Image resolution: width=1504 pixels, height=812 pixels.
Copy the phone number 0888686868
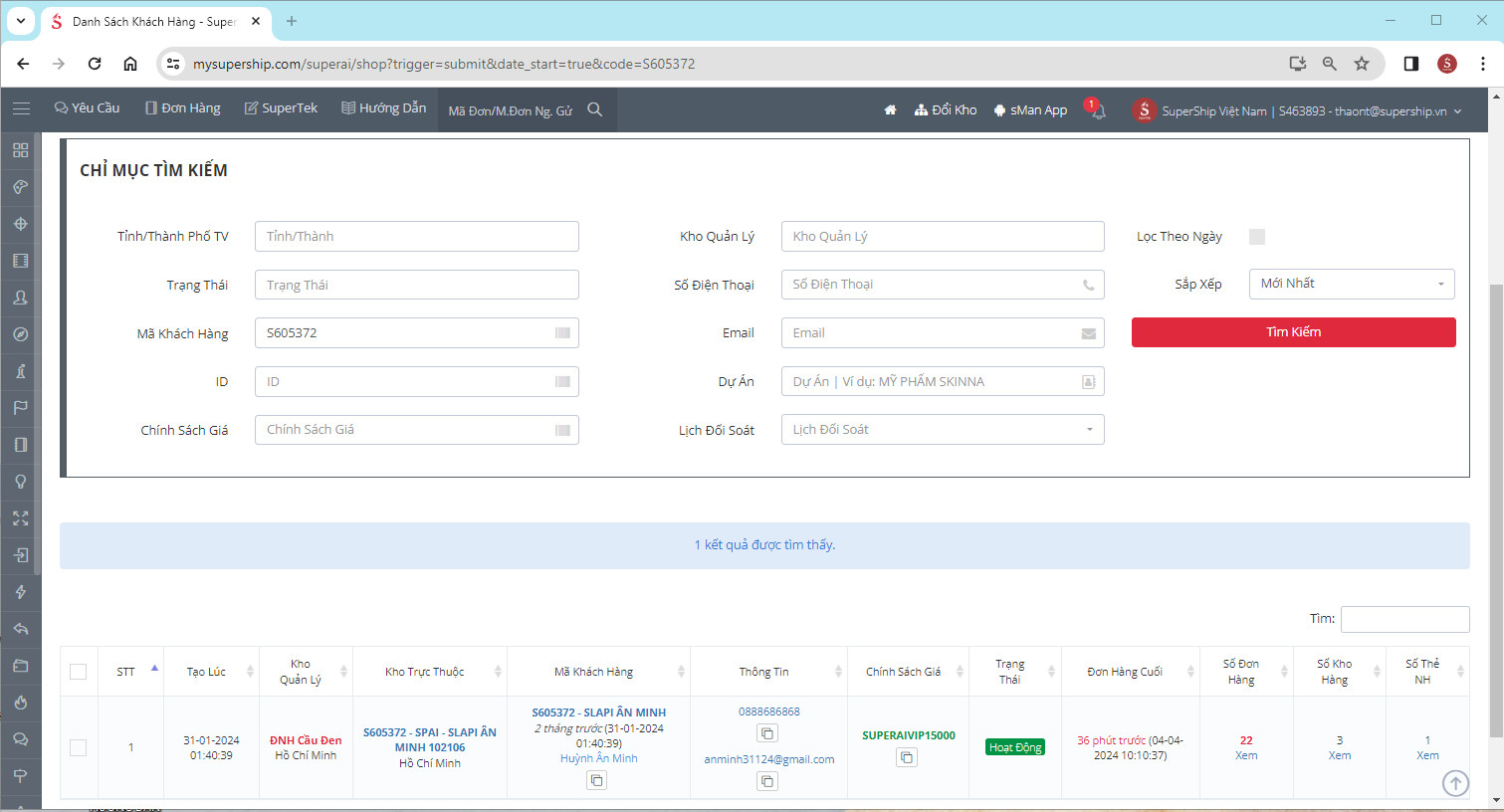(x=766, y=733)
